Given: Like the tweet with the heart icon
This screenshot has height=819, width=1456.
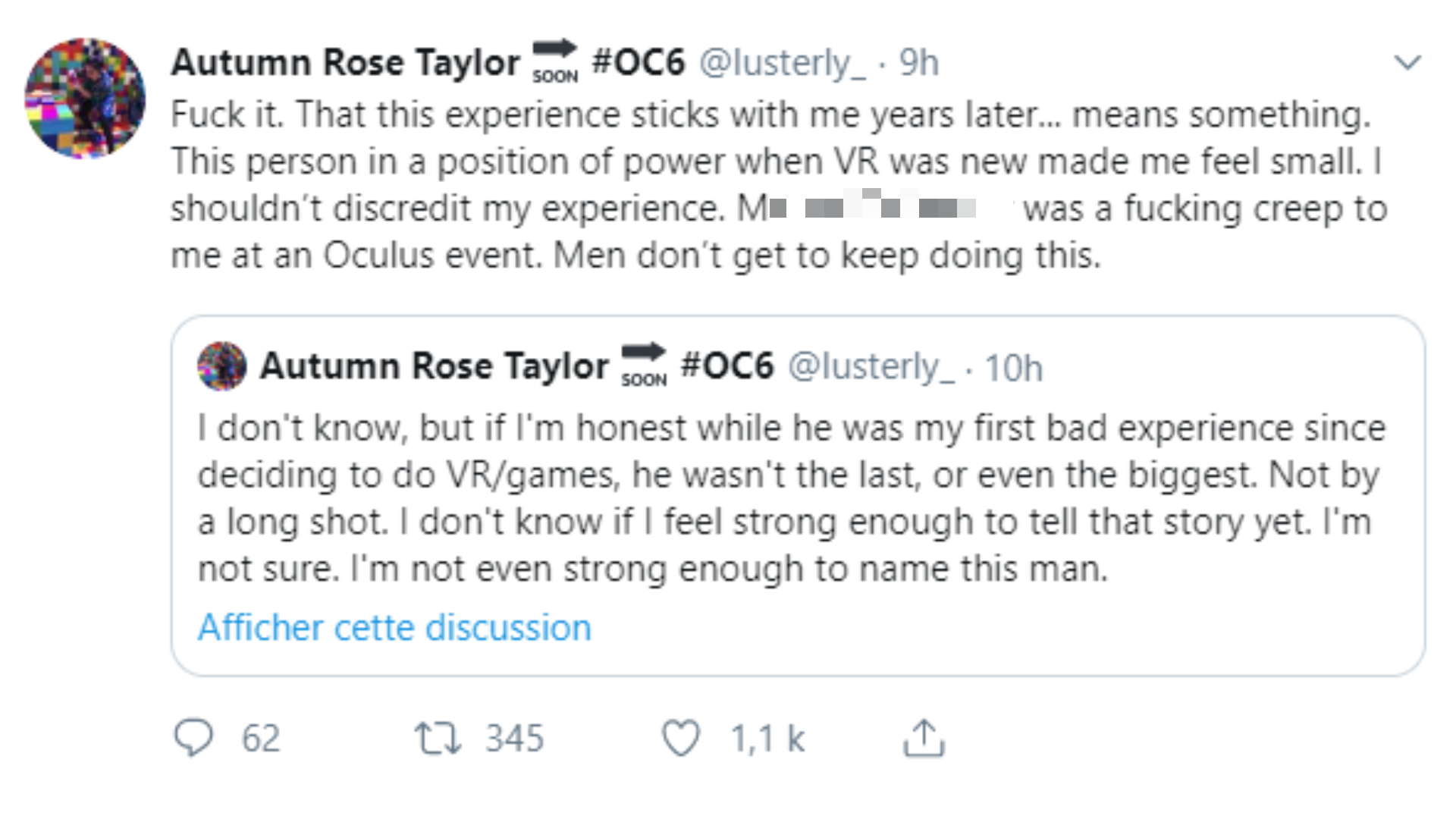Looking at the screenshot, I should pyautogui.click(x=680, y=738).
